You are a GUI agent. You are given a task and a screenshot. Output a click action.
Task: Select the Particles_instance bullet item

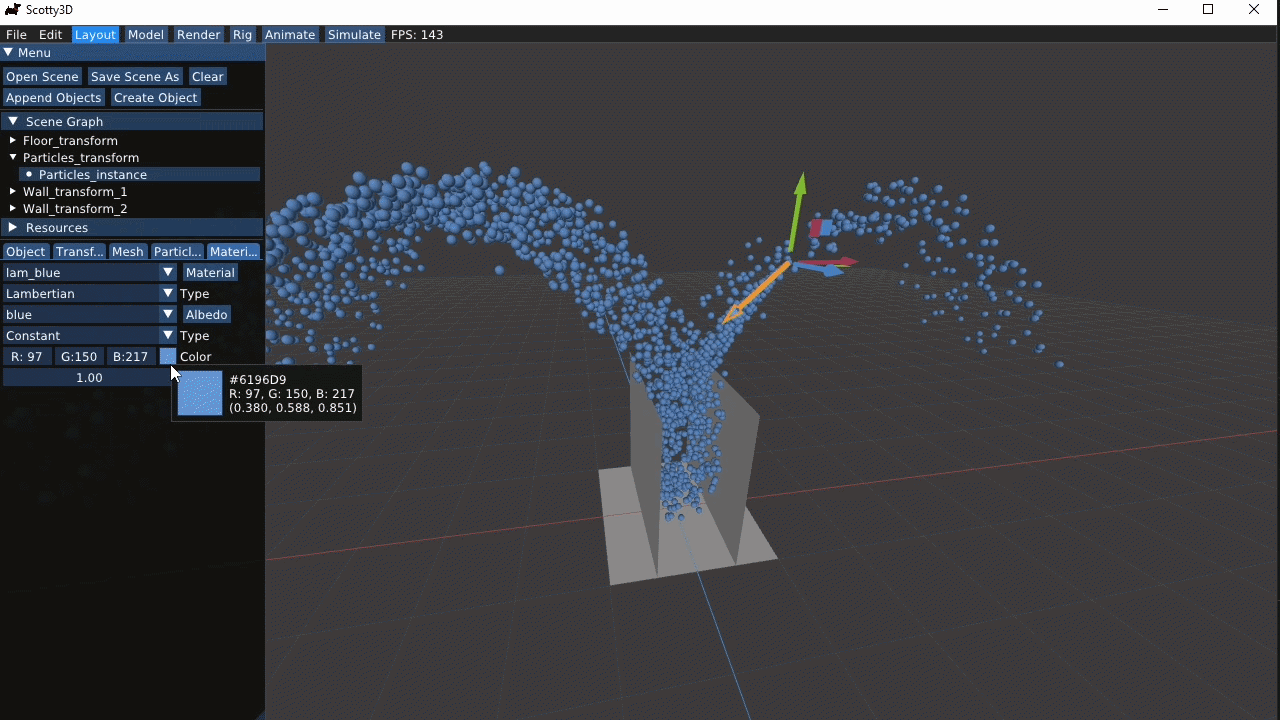coord(139,175)
